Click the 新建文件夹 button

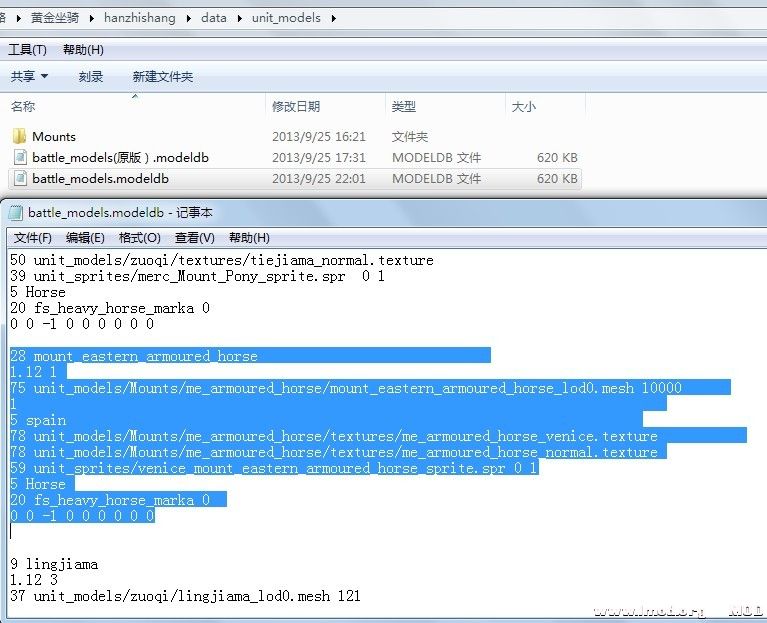[162, 76]
